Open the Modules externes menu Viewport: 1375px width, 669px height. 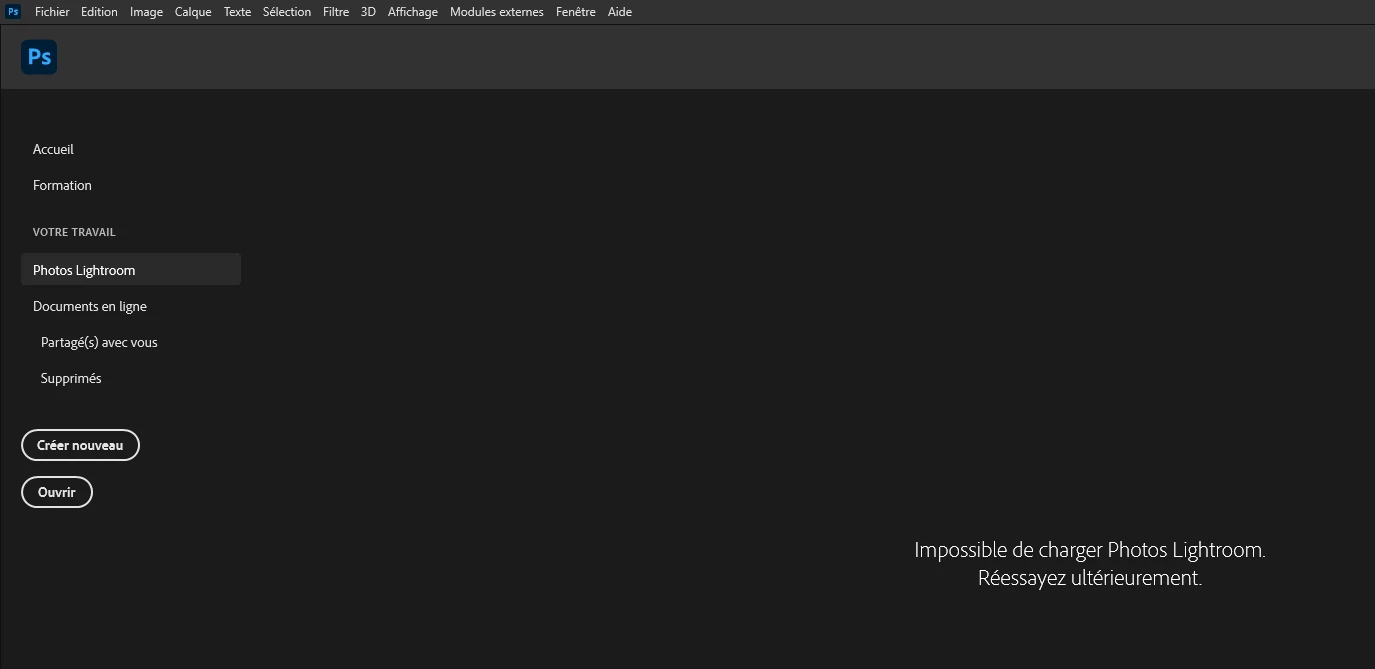(497, 12)
